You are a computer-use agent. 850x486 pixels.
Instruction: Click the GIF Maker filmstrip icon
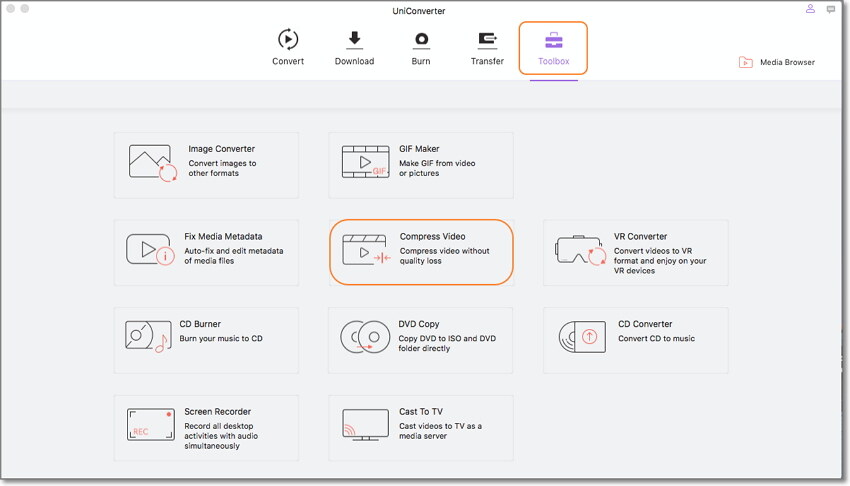(x=365, y=161)
